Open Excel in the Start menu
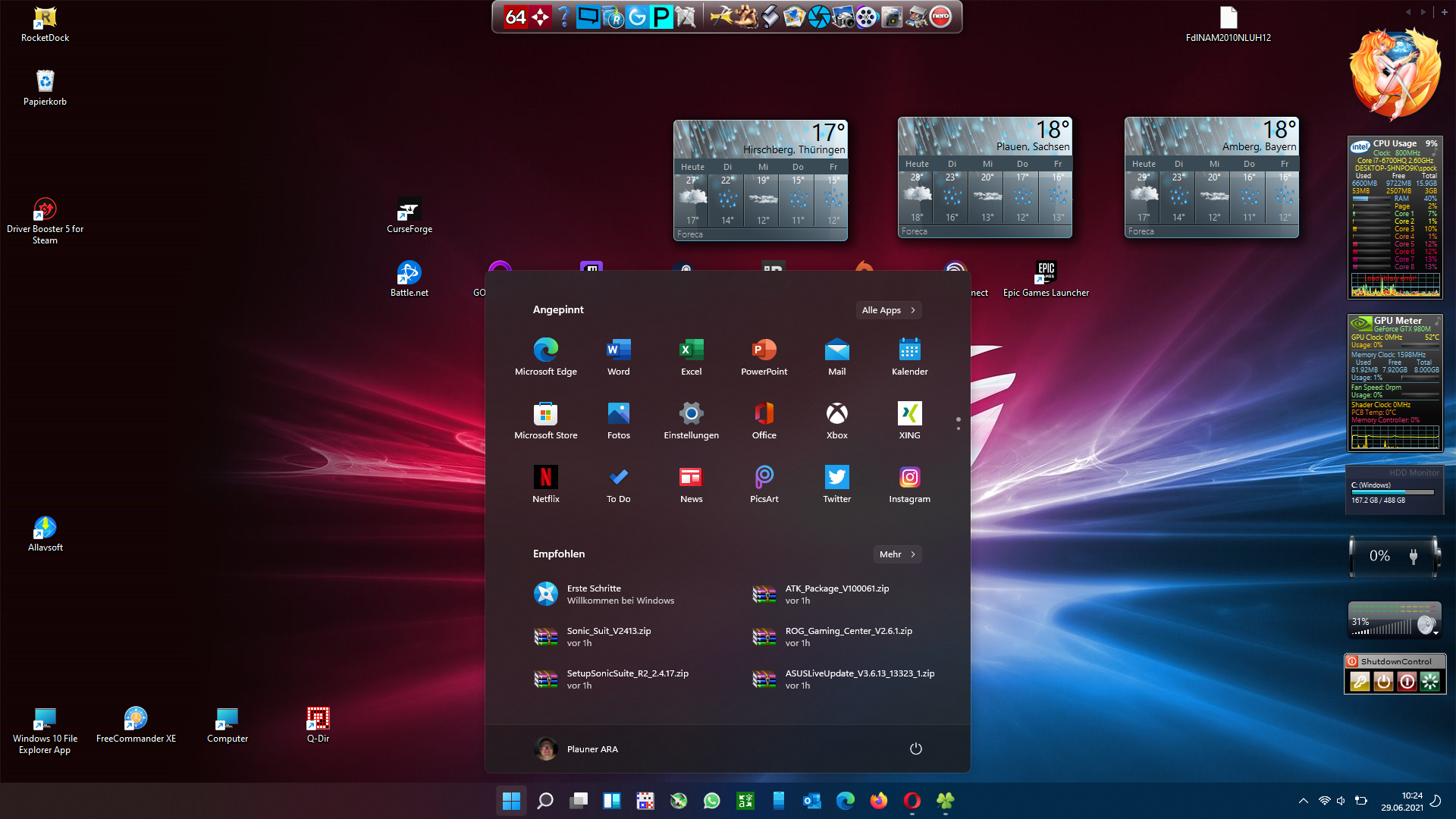The height and width of the screenshot is (819, 1456). 692,356
